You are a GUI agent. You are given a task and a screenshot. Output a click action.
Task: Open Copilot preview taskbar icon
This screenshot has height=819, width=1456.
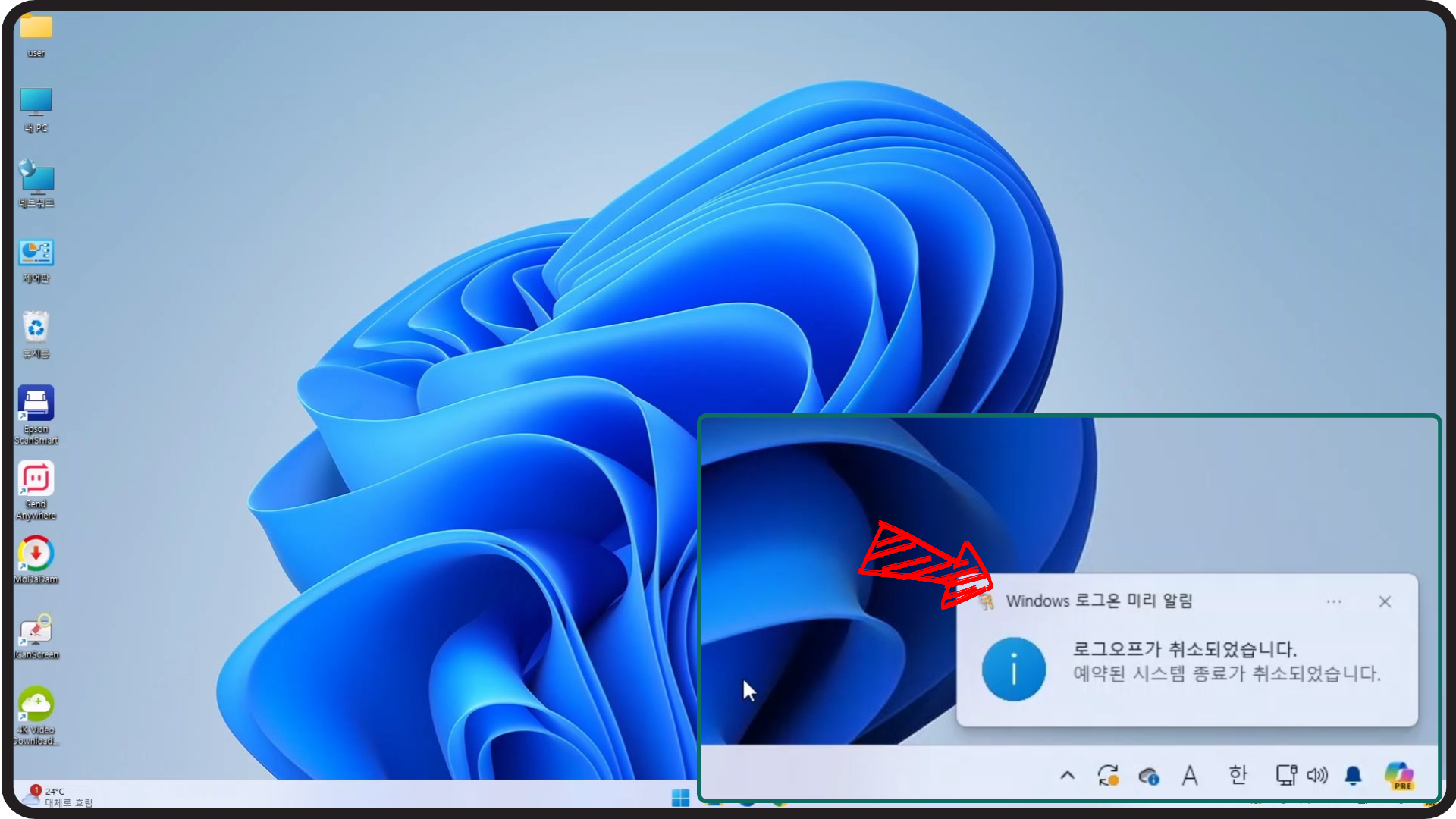tap(1399, 775)
